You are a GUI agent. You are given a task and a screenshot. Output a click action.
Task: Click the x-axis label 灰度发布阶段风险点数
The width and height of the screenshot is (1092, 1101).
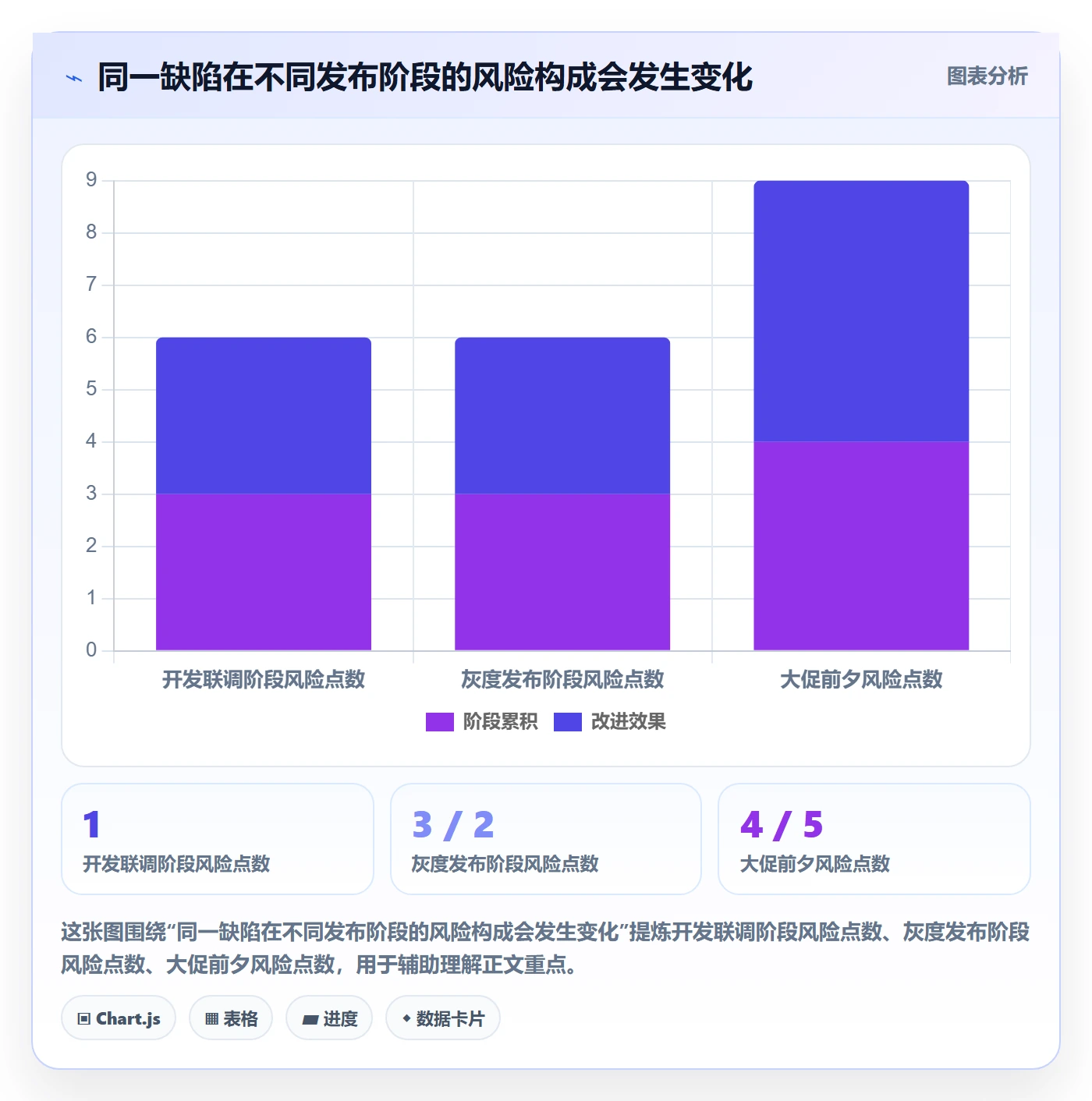pos(562,679)
